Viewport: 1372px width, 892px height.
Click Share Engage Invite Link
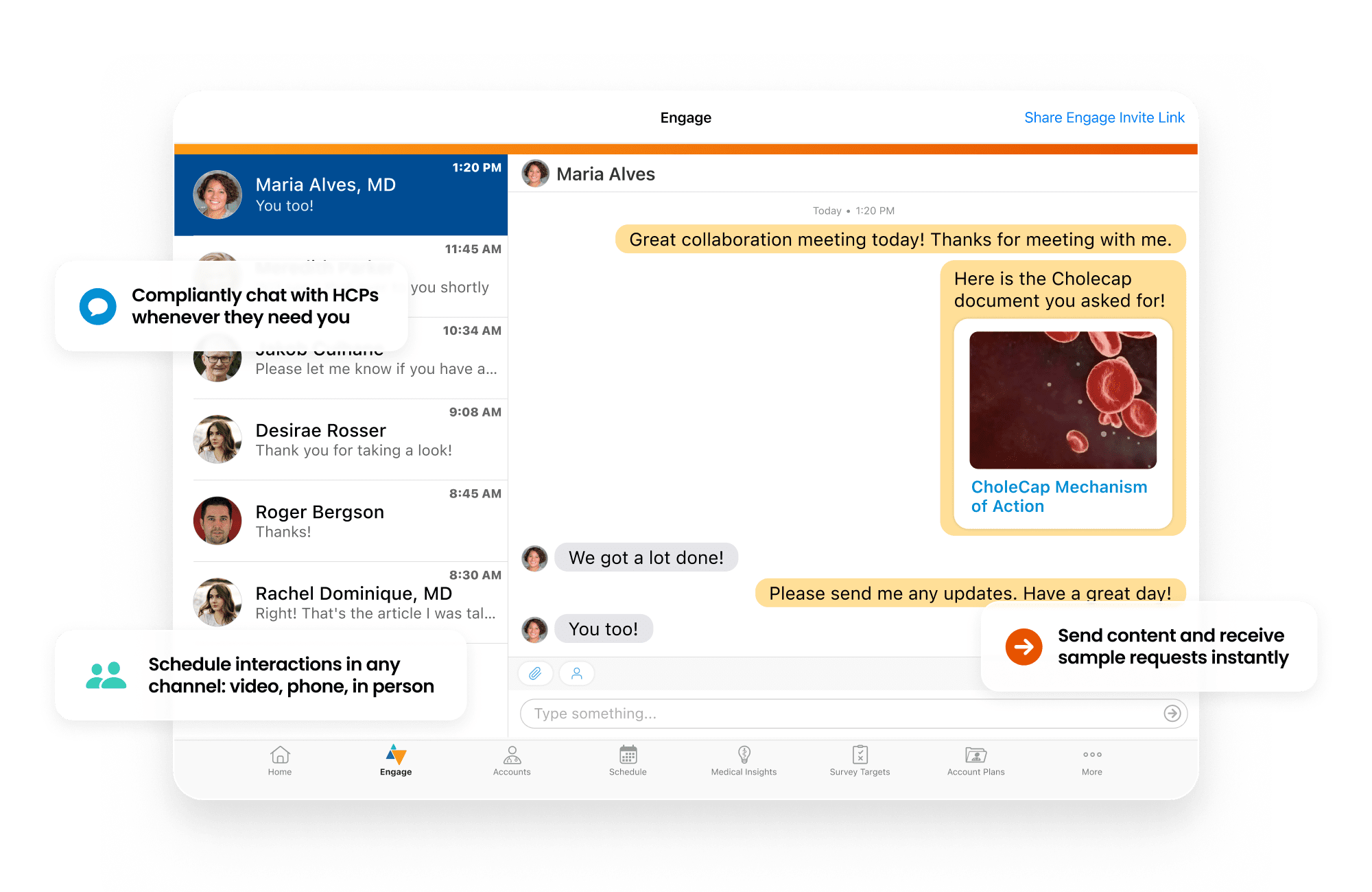(1104, 117)
